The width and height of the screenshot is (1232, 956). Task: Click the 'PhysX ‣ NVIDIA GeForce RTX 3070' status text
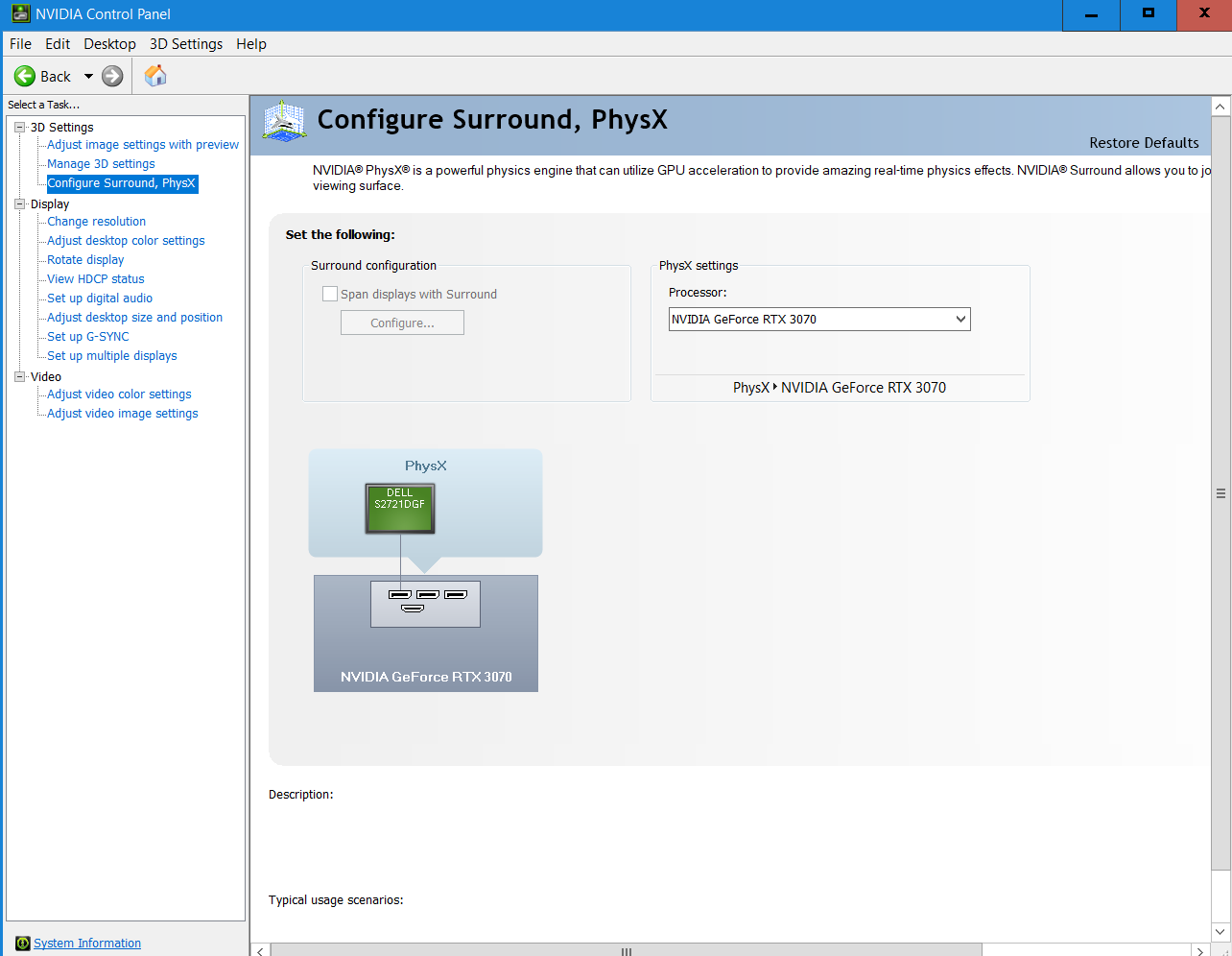[x=840, y=388]
